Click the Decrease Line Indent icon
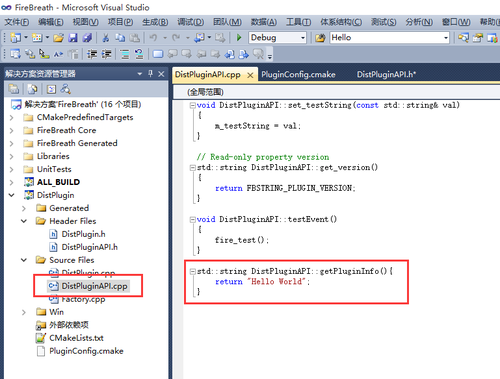 coord(92,54)
